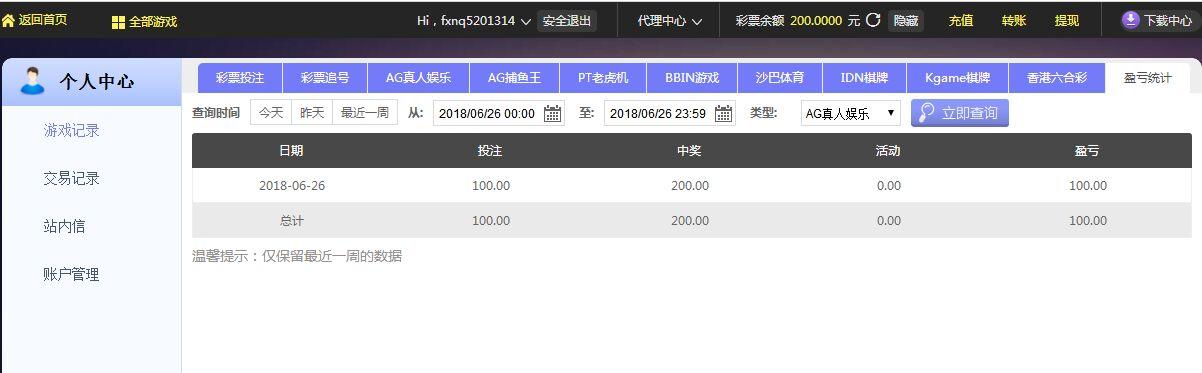Expand the fxnq5201314 account dropdown
The height and width of the screenshot is (373, 1202).
point(526,21)
